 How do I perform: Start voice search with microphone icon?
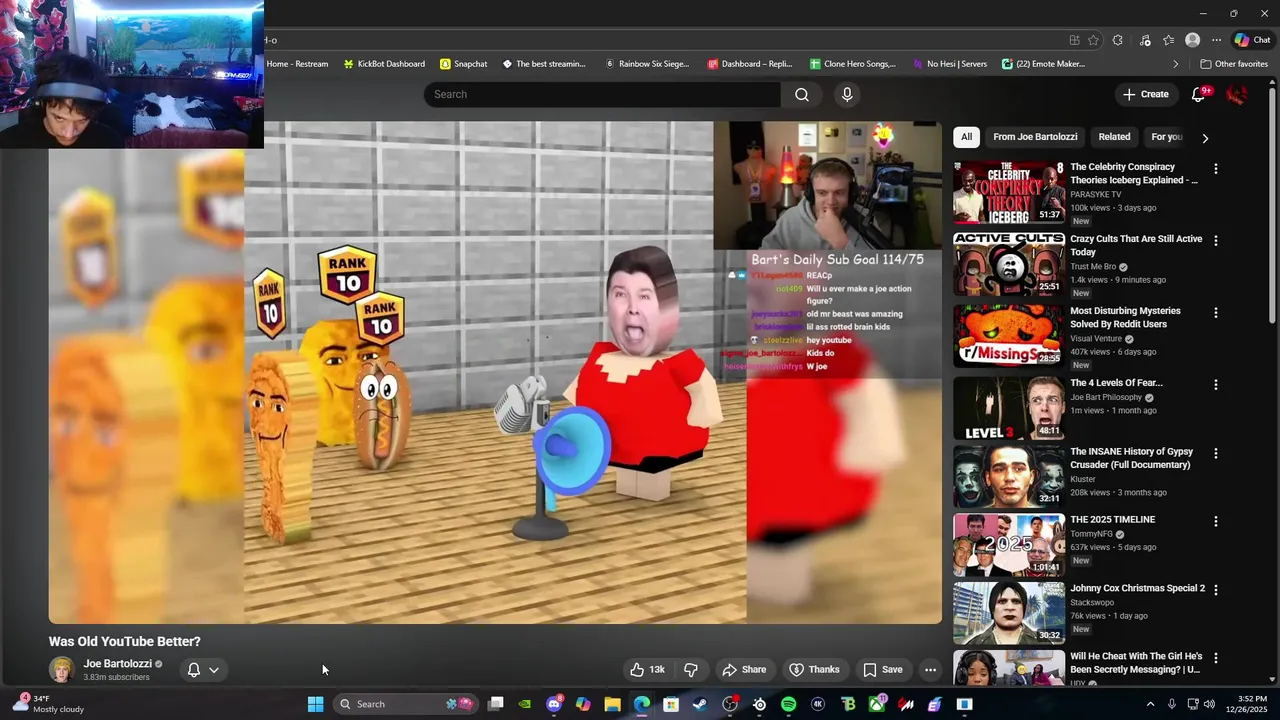pos(847,94)
